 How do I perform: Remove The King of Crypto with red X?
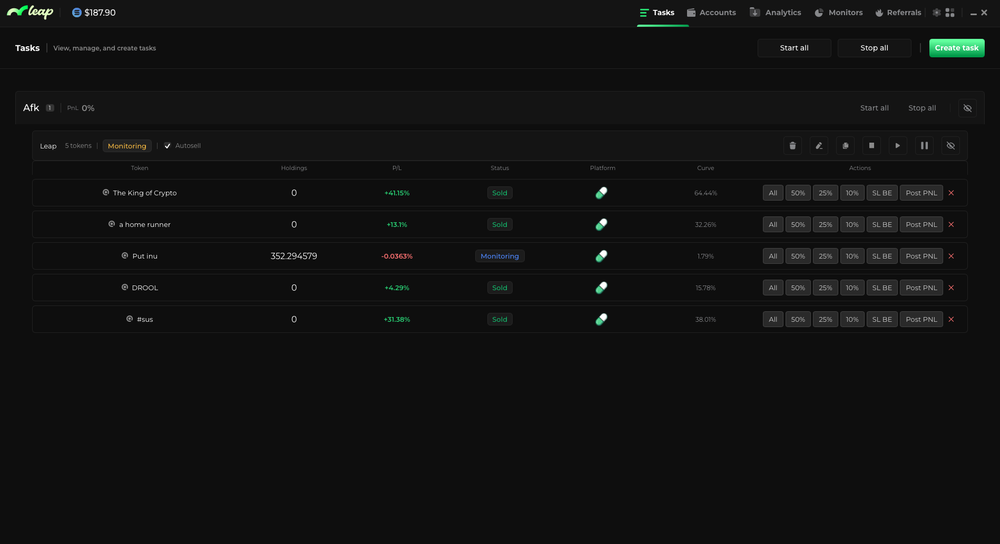click(951, 193)
